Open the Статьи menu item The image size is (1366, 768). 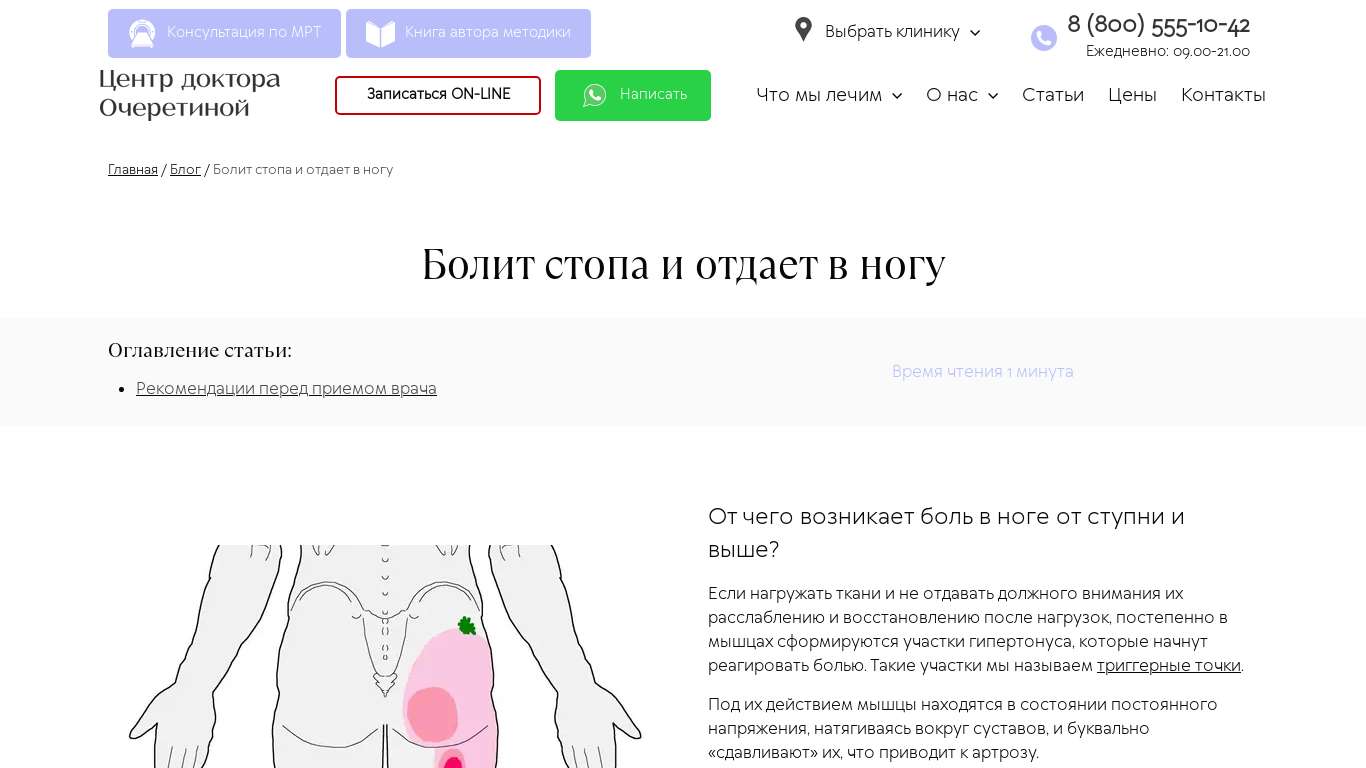[x=1053, y=95]
